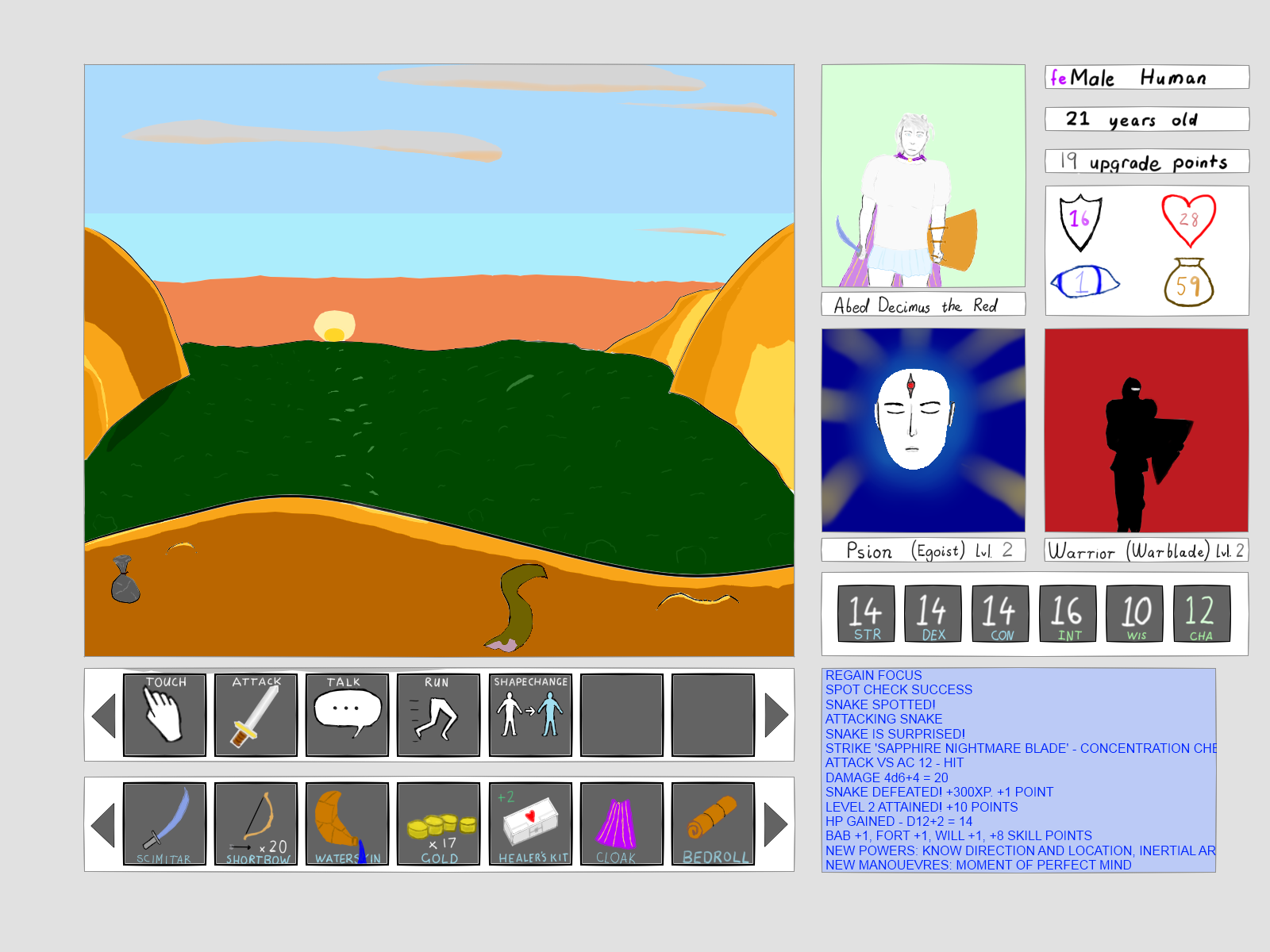Activate the Shapechange ability icon
1270x952 pixels.
(x=530, y=714)
